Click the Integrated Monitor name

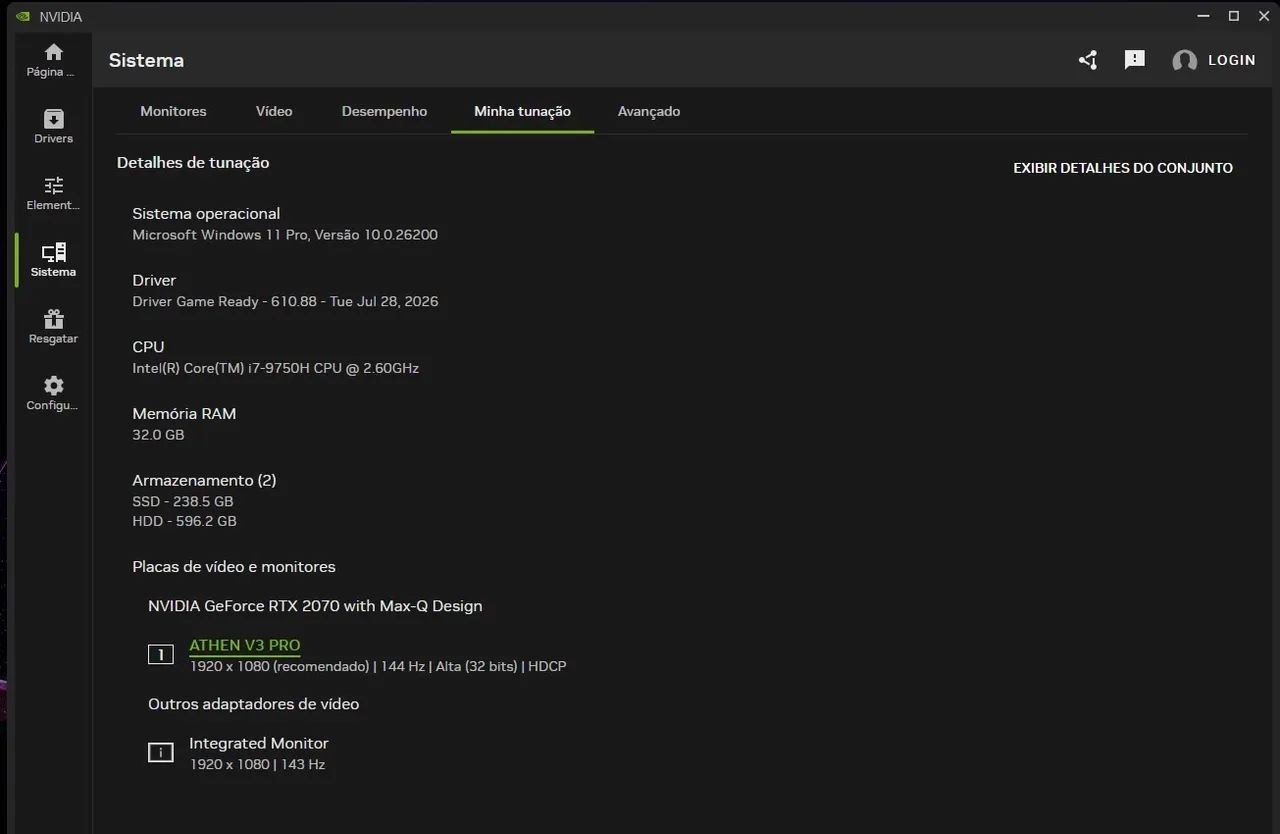point(259,744)
